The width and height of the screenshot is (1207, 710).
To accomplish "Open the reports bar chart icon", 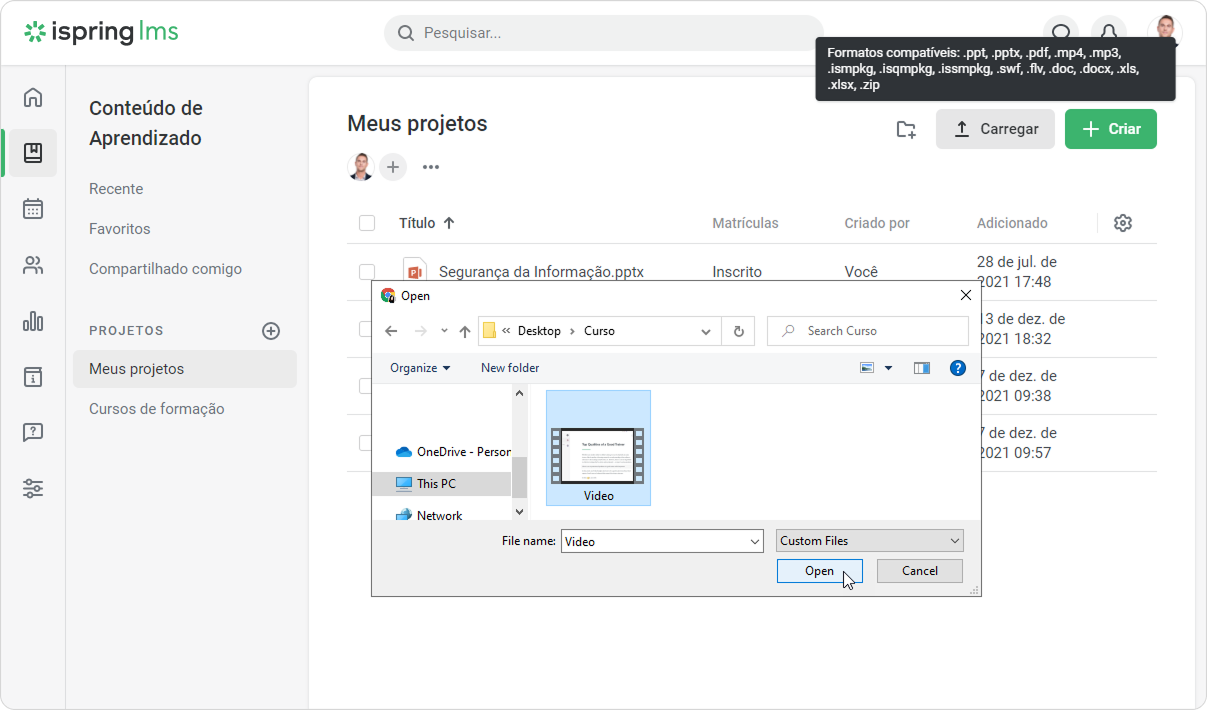I will pos(33,321).
